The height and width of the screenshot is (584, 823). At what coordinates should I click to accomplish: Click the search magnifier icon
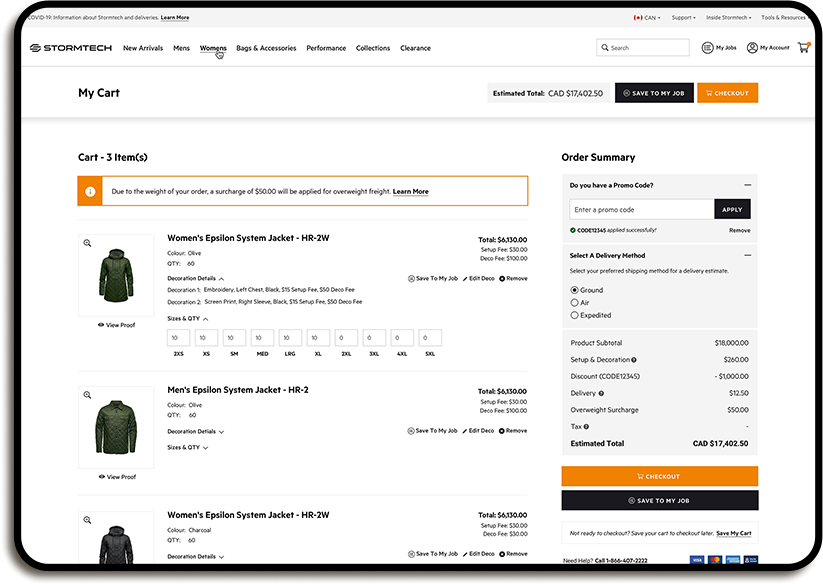[605, 47]
